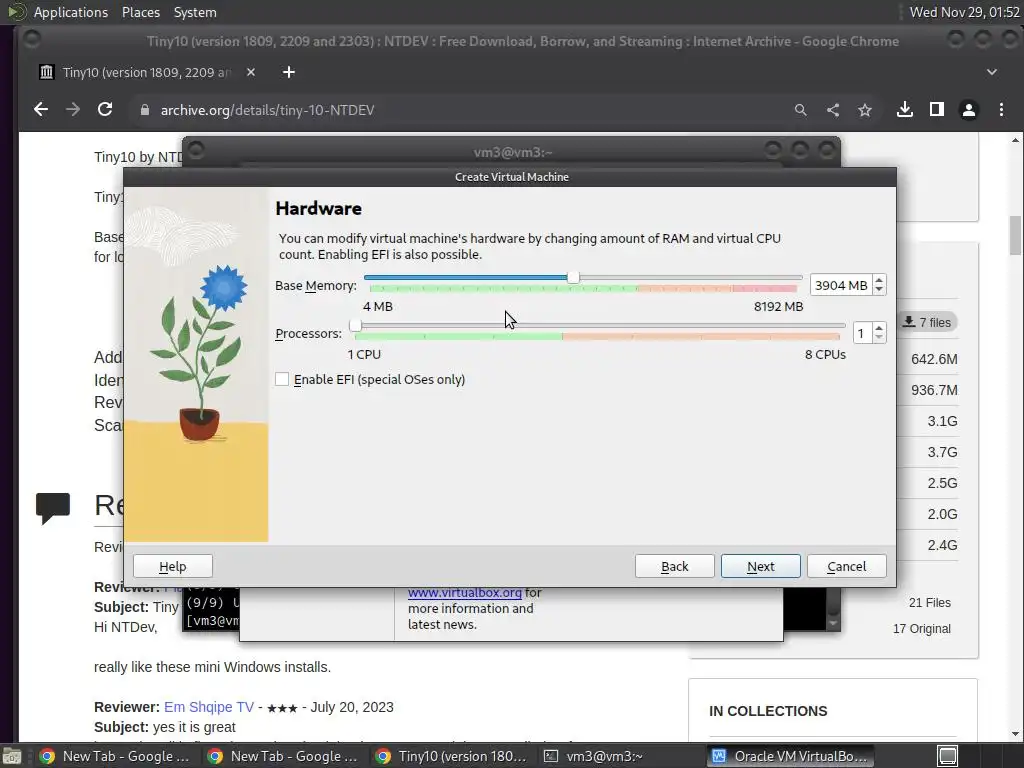The width and height of the screenshot is (1024, 768).
Task: Increase processor count with the up arrow
Action: tap(879, 328)
